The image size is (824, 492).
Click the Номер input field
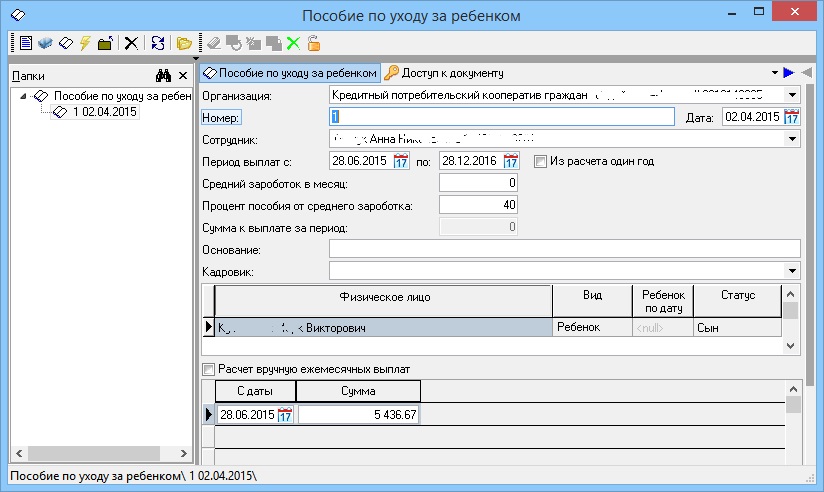502,117
